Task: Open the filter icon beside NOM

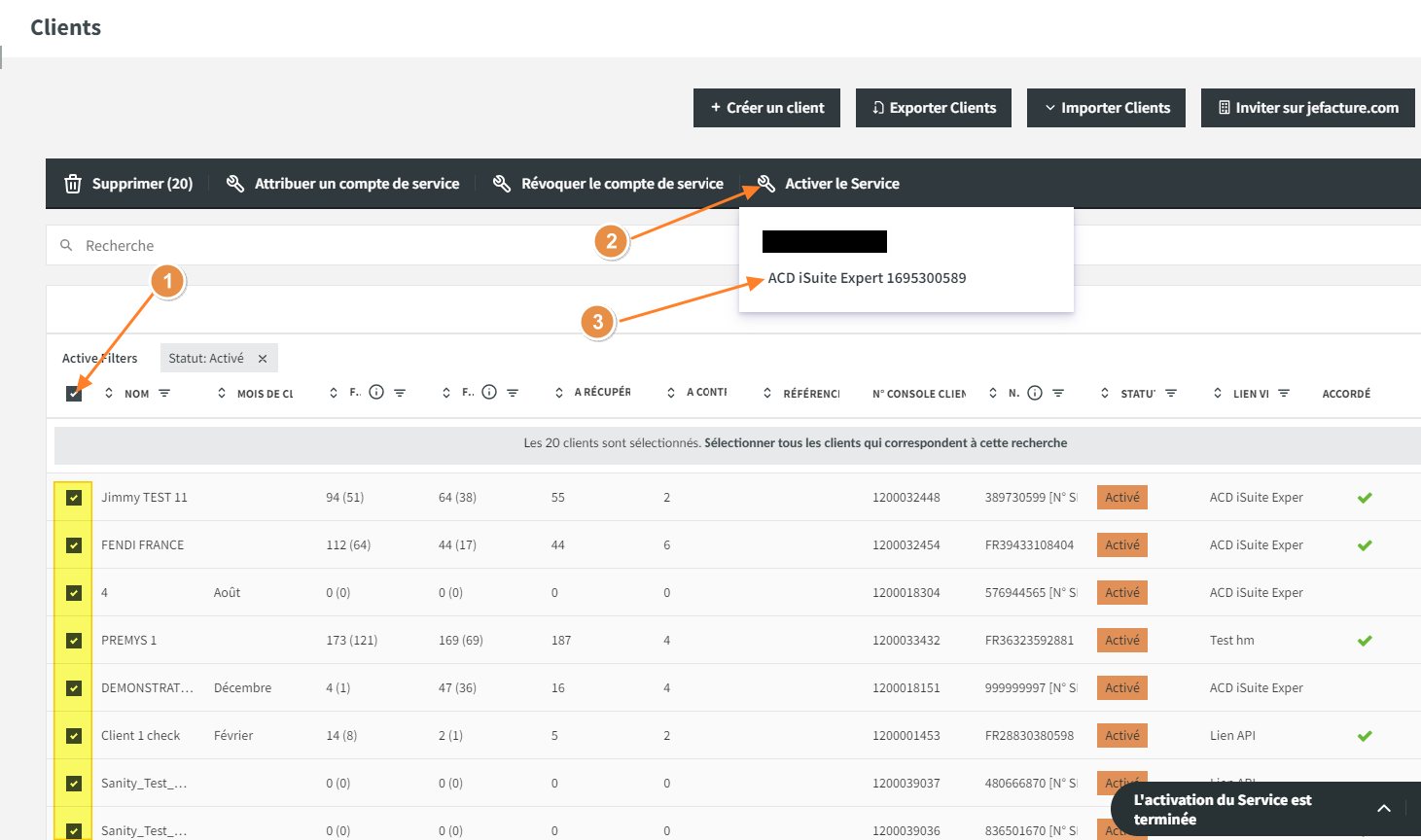Action: pos(164,393)
